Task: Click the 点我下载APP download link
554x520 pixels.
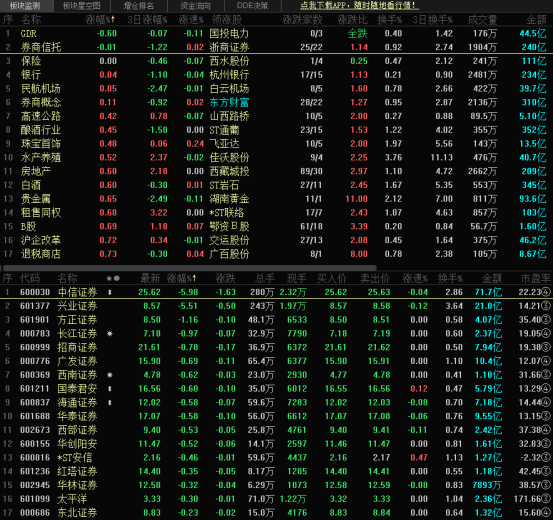Action: [x=359, y=6]
